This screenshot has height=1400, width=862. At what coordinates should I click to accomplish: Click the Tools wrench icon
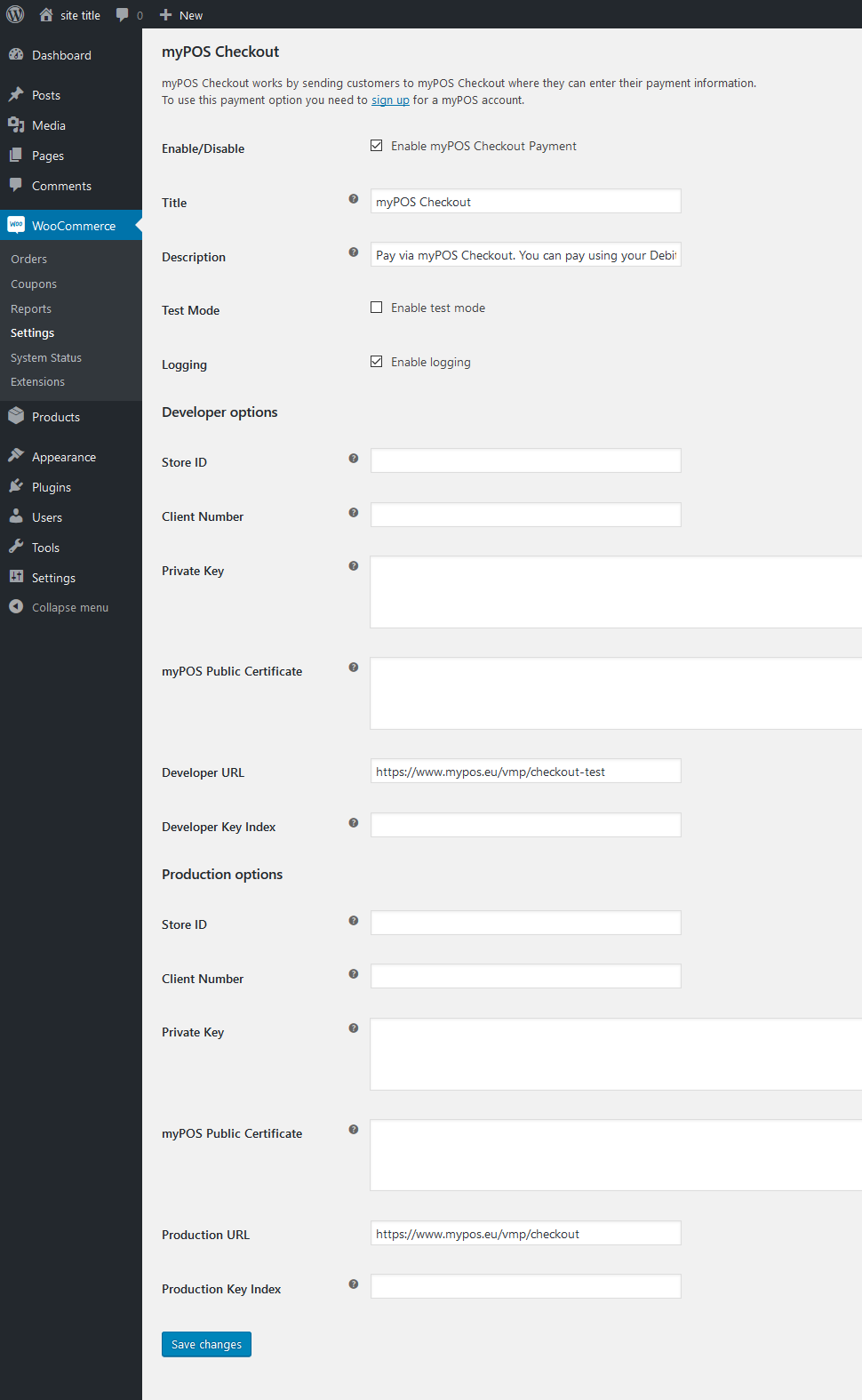click(16, 547)
